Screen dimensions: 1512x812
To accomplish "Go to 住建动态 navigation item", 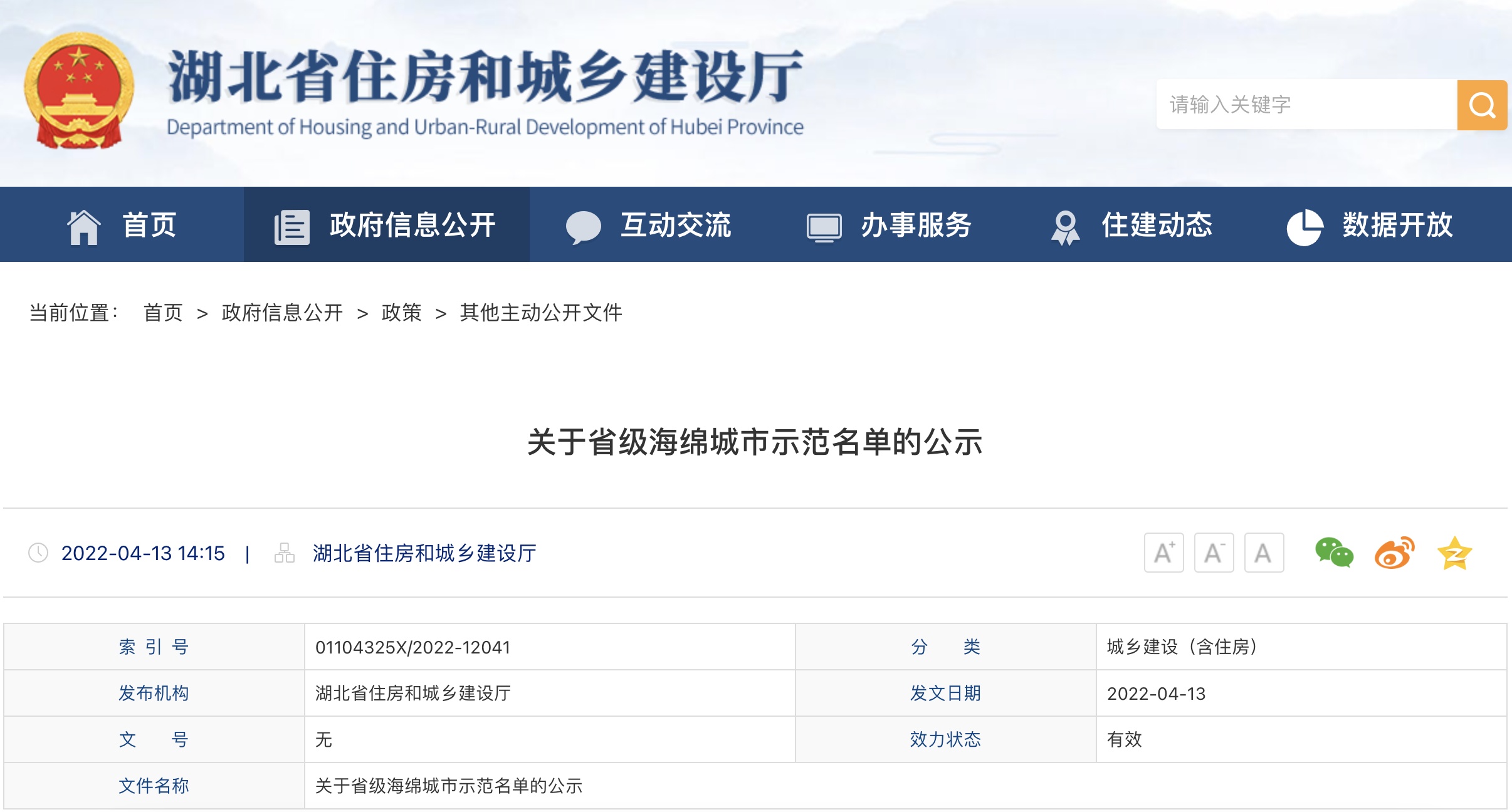I will 1157,225.
